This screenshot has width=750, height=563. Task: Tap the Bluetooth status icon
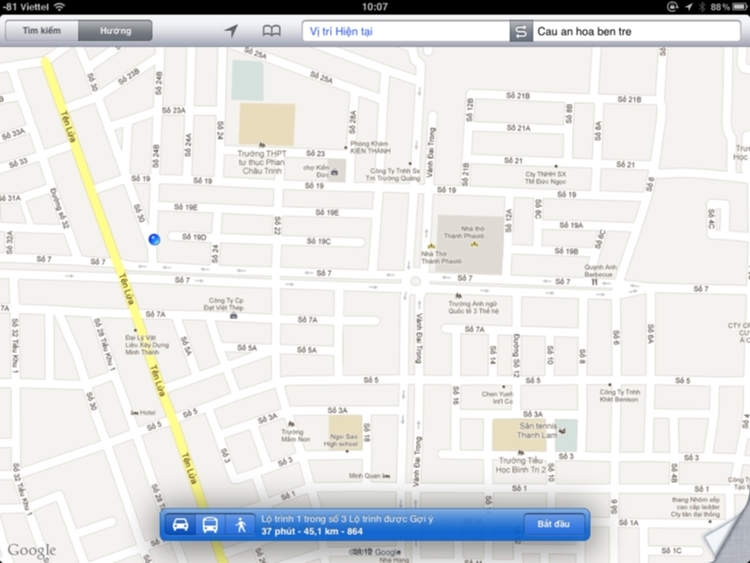[702, 7]
